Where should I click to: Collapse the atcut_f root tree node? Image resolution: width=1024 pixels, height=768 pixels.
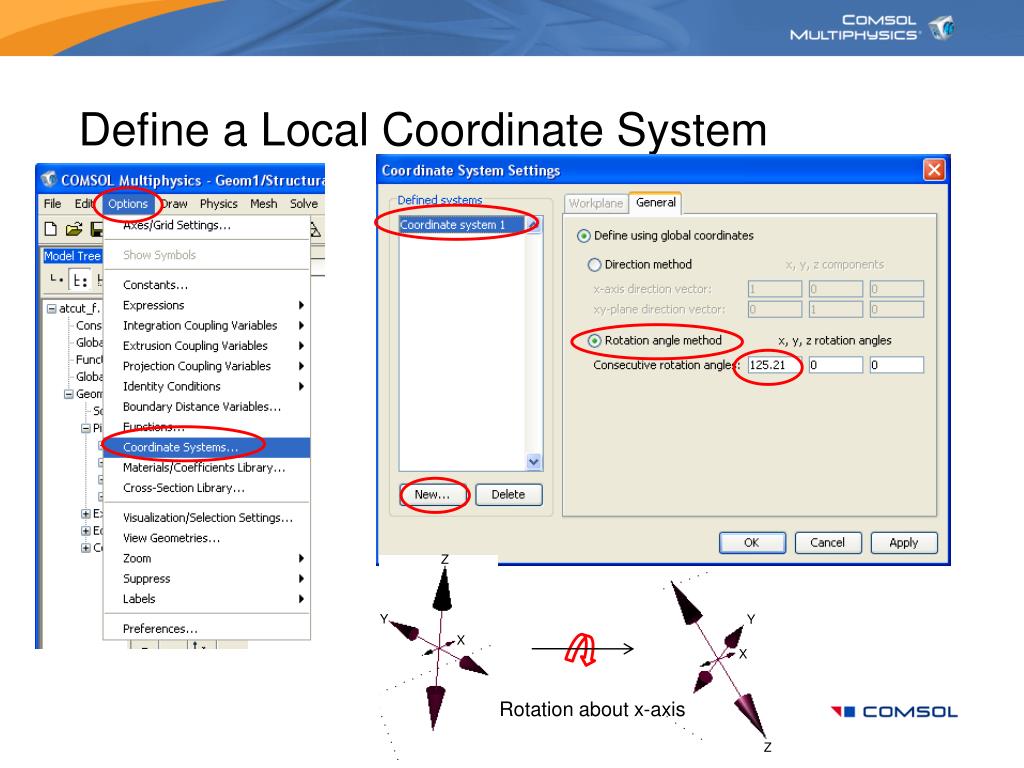click(x=51, y=308)
